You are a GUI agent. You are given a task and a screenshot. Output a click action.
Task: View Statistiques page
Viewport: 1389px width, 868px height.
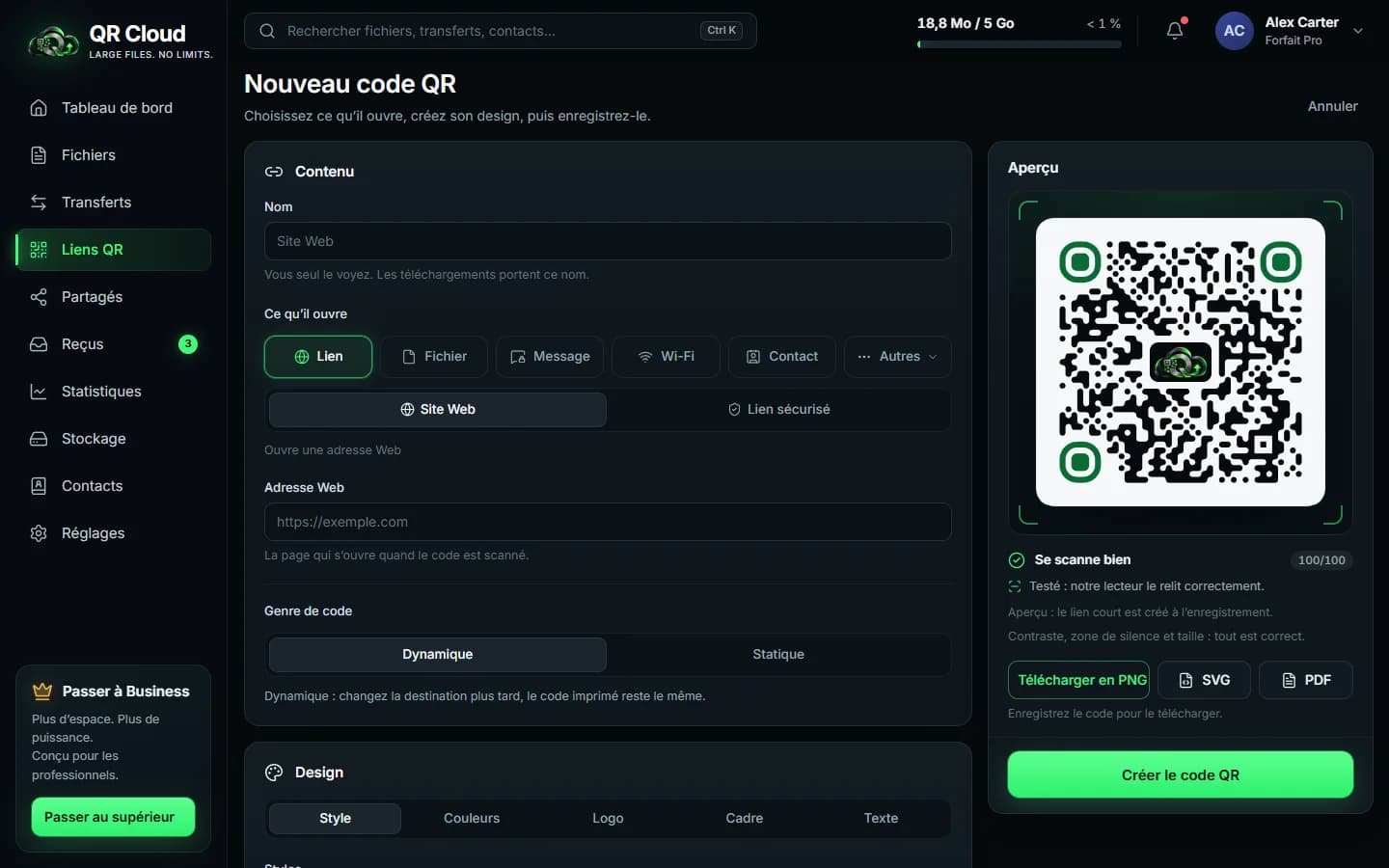click(x=113, y=392)
